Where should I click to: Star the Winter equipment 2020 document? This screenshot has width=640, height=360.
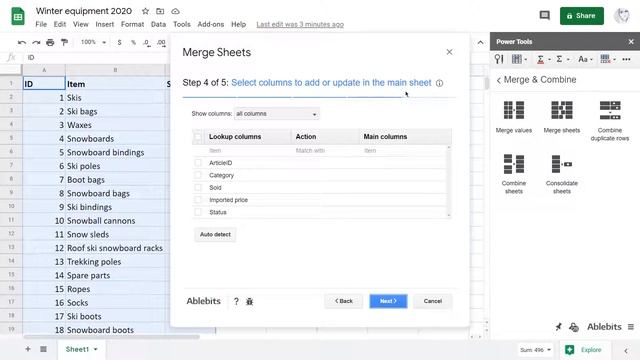coord(145,11)
